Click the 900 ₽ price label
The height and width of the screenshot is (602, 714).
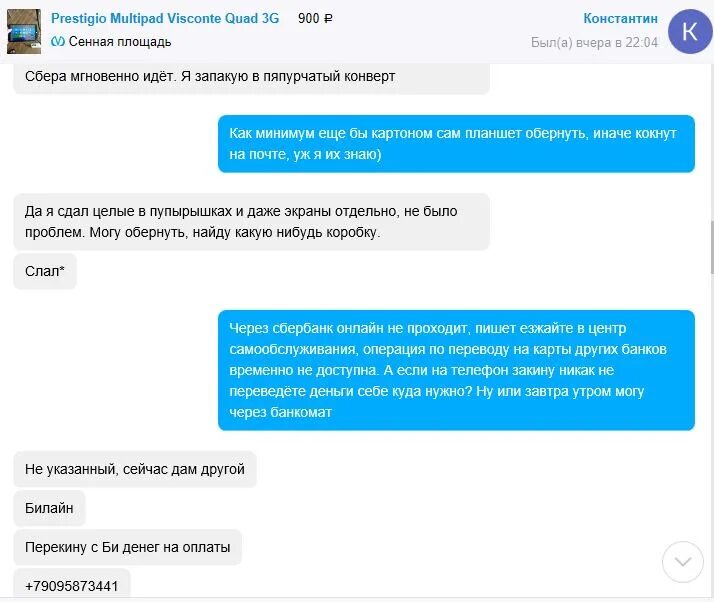click(x=315, y=19)
